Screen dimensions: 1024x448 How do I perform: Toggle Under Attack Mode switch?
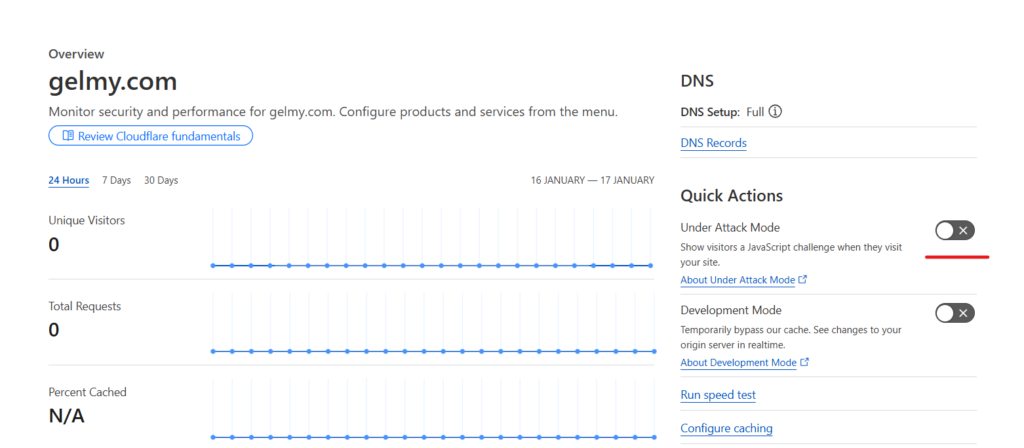click(955, 230)
